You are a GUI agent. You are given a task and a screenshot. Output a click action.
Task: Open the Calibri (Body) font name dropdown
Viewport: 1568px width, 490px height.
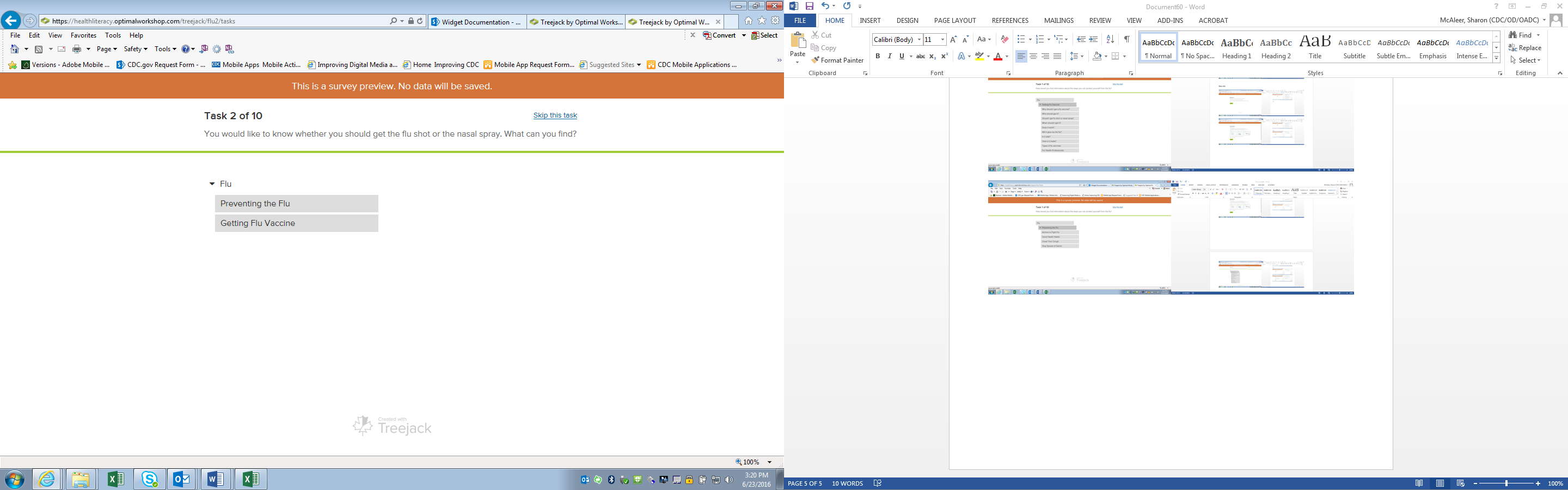point(919,40)
